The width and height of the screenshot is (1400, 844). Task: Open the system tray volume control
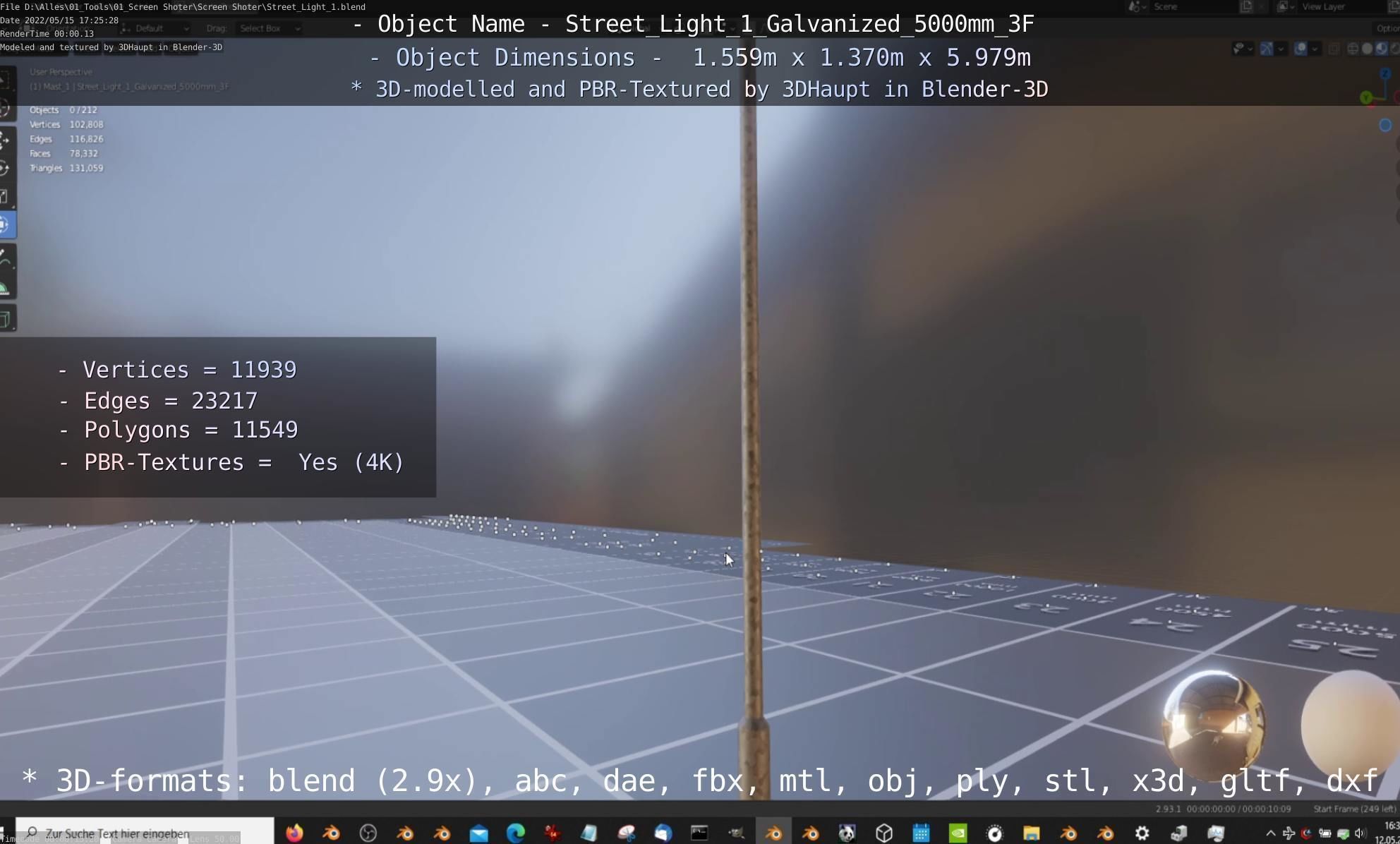pos(1359,833)
